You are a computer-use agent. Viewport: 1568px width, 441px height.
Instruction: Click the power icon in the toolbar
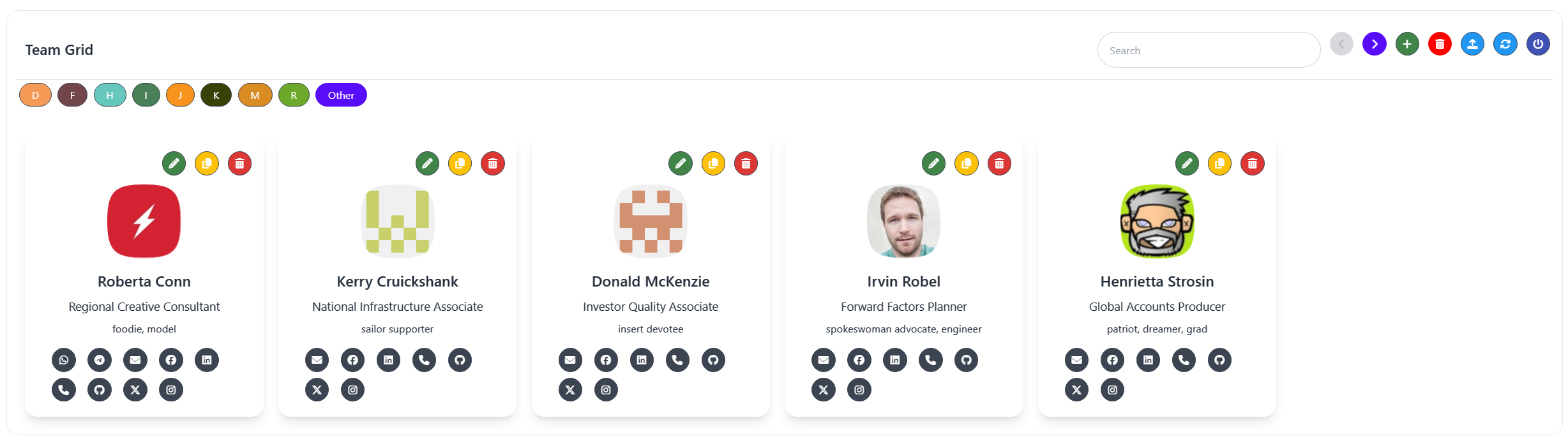pyautogui.click(x=1538, y=44)
